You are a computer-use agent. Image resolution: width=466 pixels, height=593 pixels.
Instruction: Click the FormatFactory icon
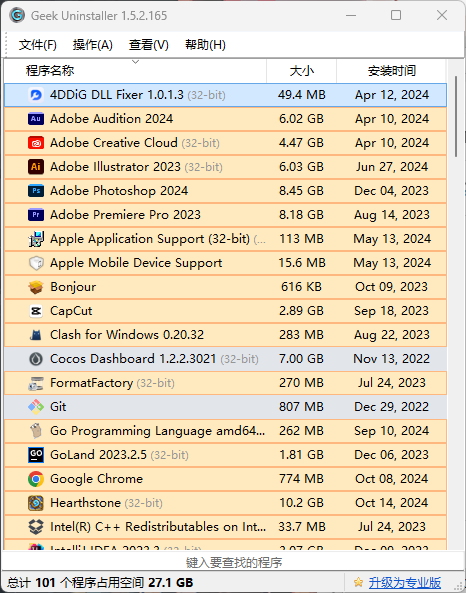[x=36, y=383]
